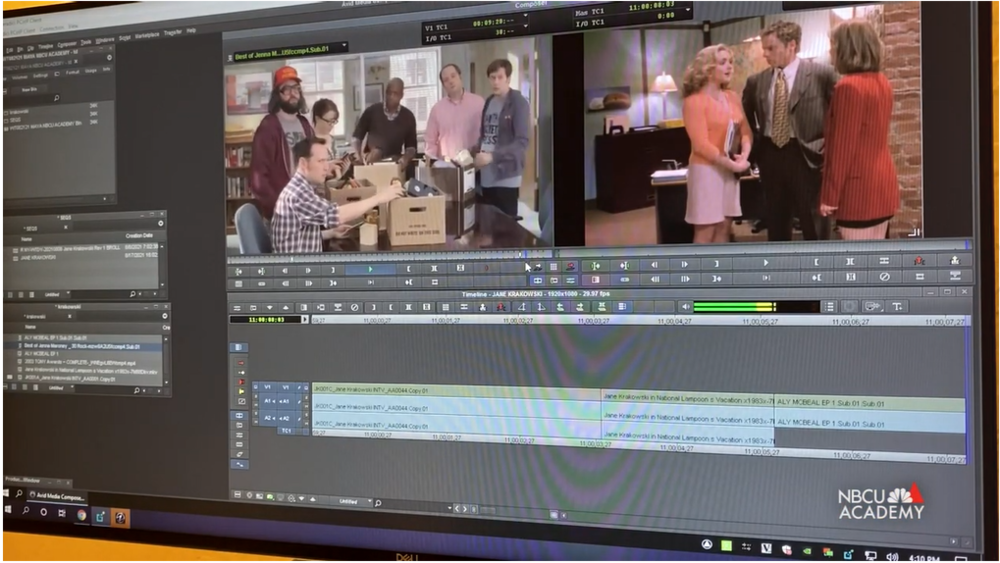Click the speaker volume icon in timeline toolbar
Image resolution: width=1000 pixels, height=563 pixels.
pos(684,307)
